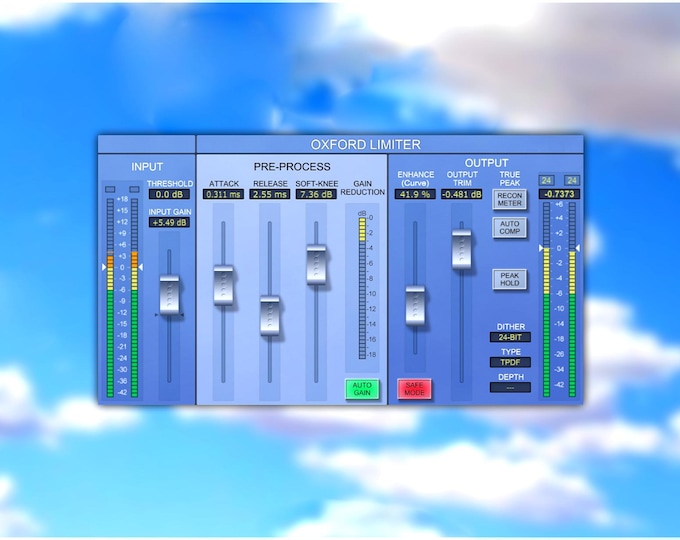Click the GAIN REDUCTION label
The width and height of the screenshot is (680, 540).
coord(363,188)
